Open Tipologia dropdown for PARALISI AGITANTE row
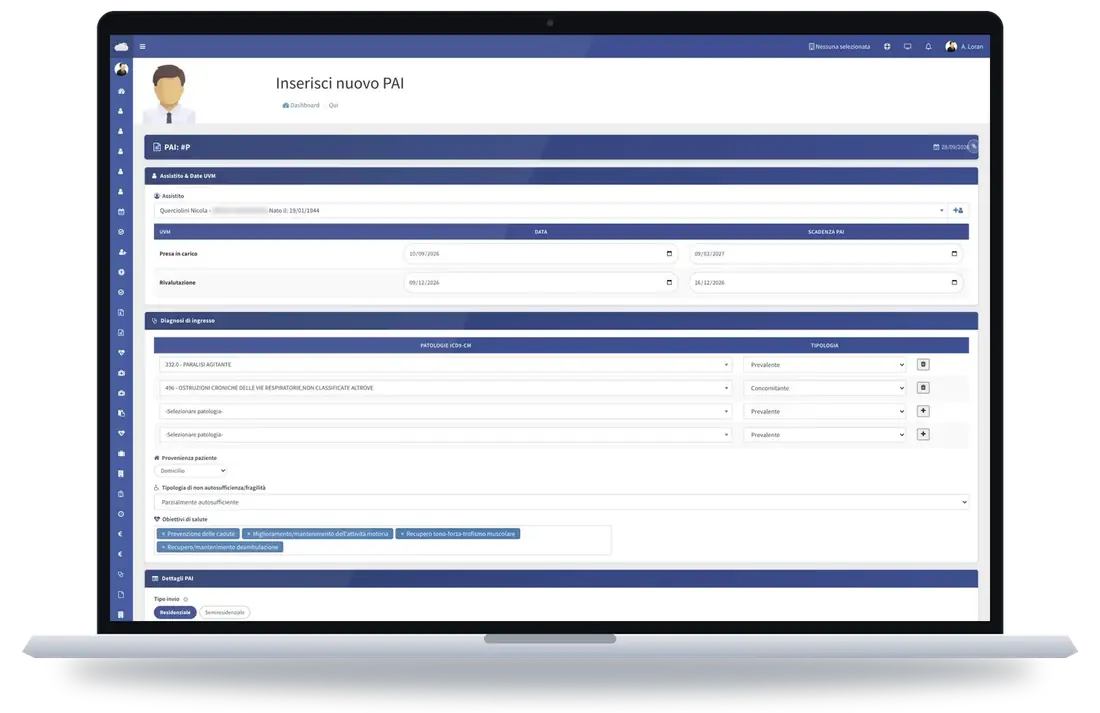Image resolution: width=1100 pixels, height=713 pixels. (x=825, y=365)
